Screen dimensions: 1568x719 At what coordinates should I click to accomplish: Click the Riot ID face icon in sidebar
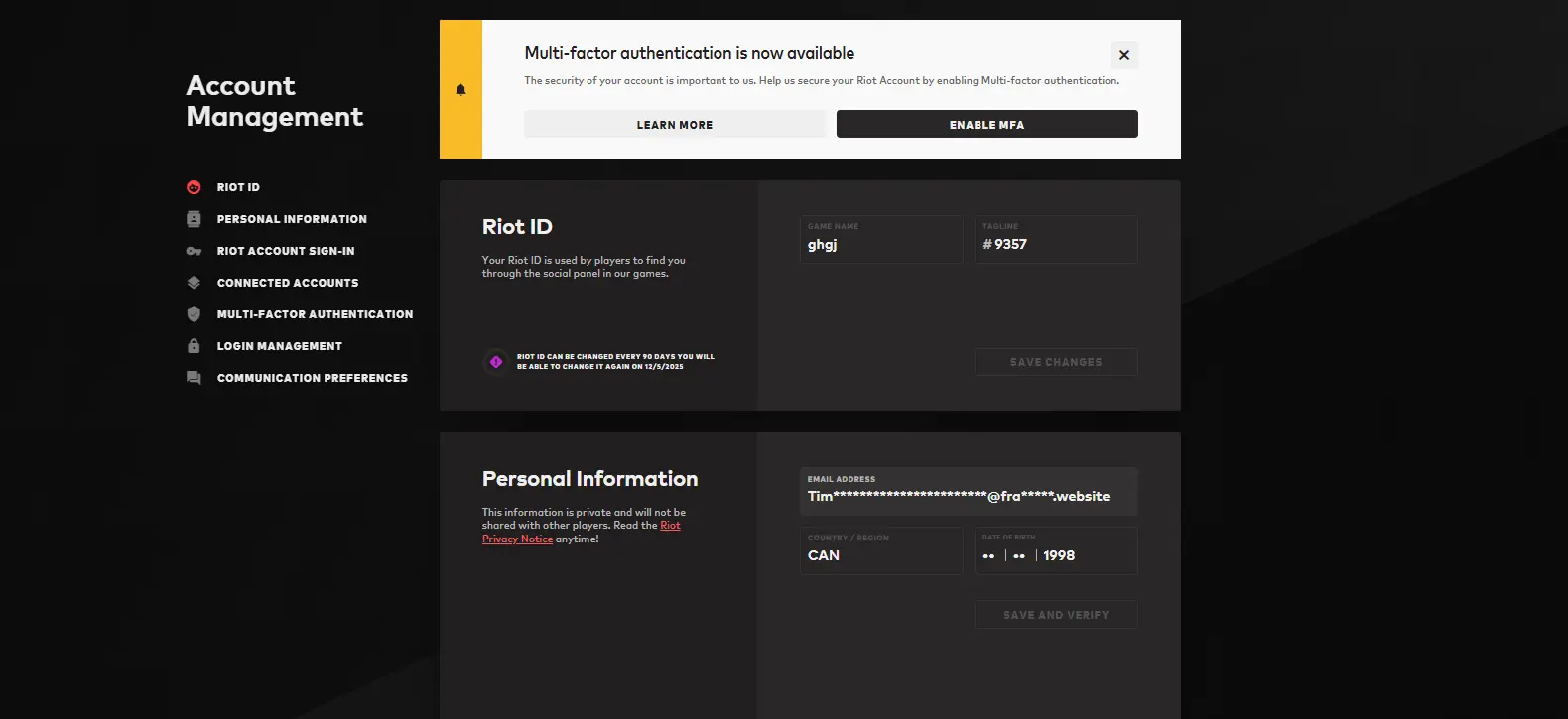pos(194,187)
